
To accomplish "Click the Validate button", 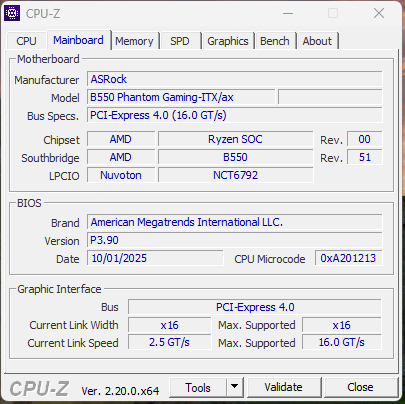I will [284, 387].
